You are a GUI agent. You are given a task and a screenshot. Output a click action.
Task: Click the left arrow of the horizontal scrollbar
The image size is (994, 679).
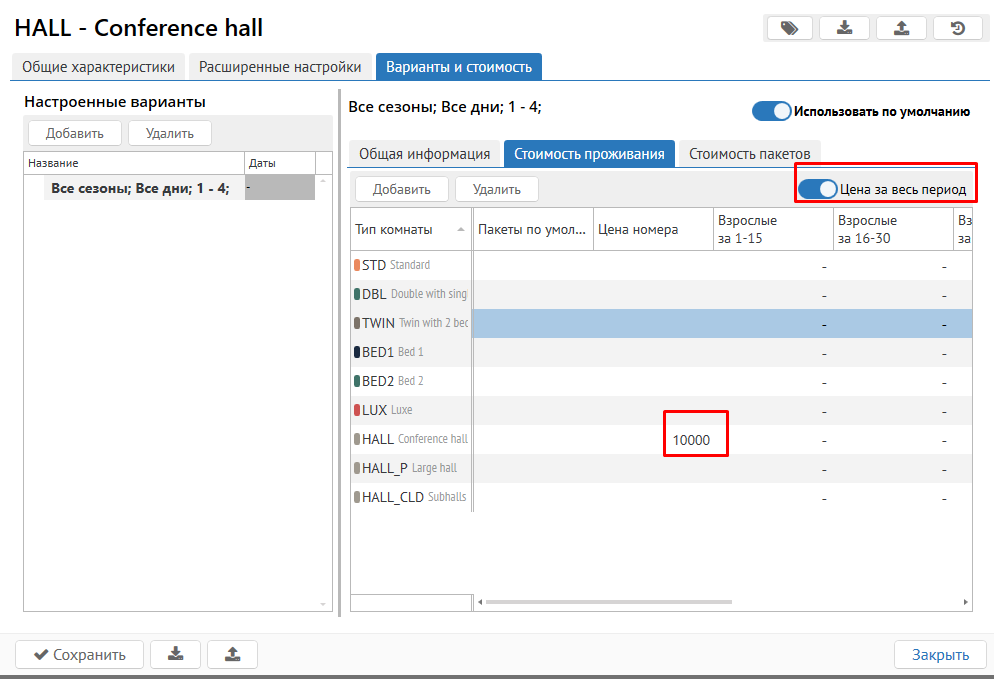pyautogui.click(x=480, y=602)
